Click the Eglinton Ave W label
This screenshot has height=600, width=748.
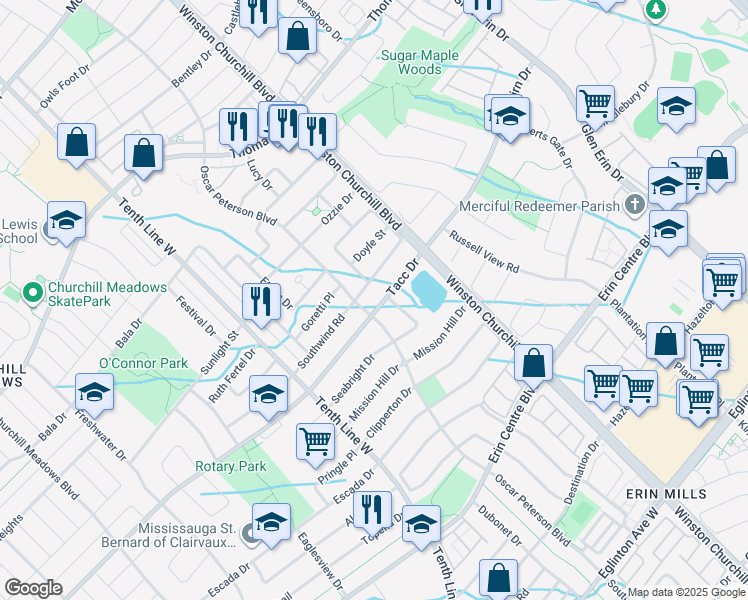click(x=629, y=543)
